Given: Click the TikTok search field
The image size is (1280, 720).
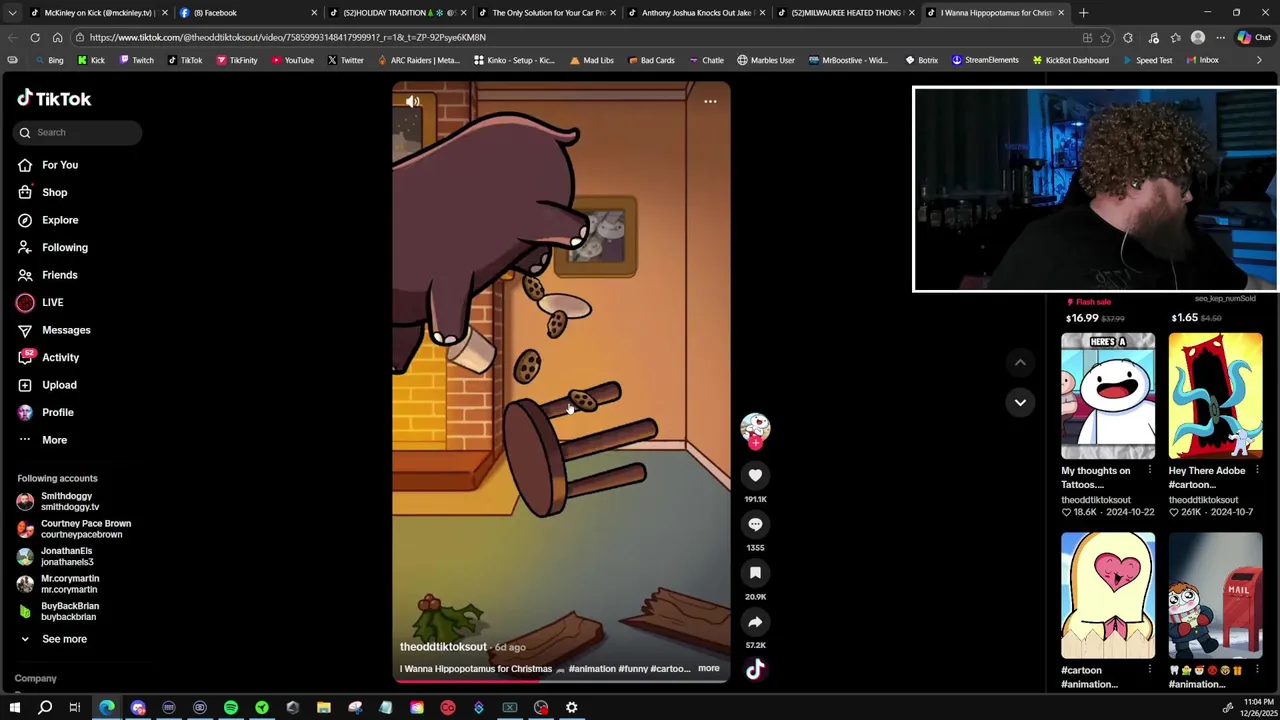Looking at the screenshot, I should point(78,132).
